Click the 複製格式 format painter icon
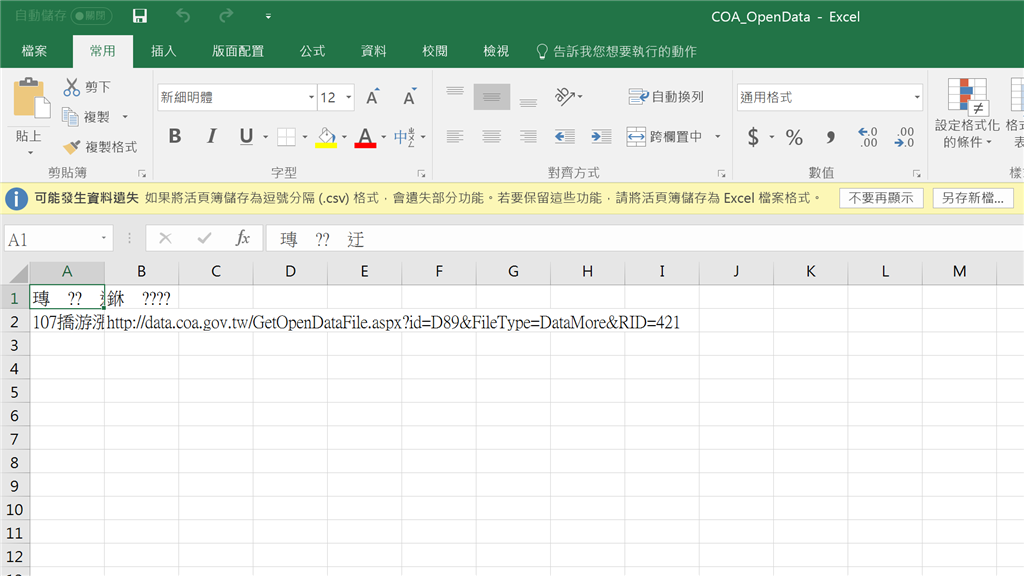This screenshot has height=576, width=1024. point(73,146)
